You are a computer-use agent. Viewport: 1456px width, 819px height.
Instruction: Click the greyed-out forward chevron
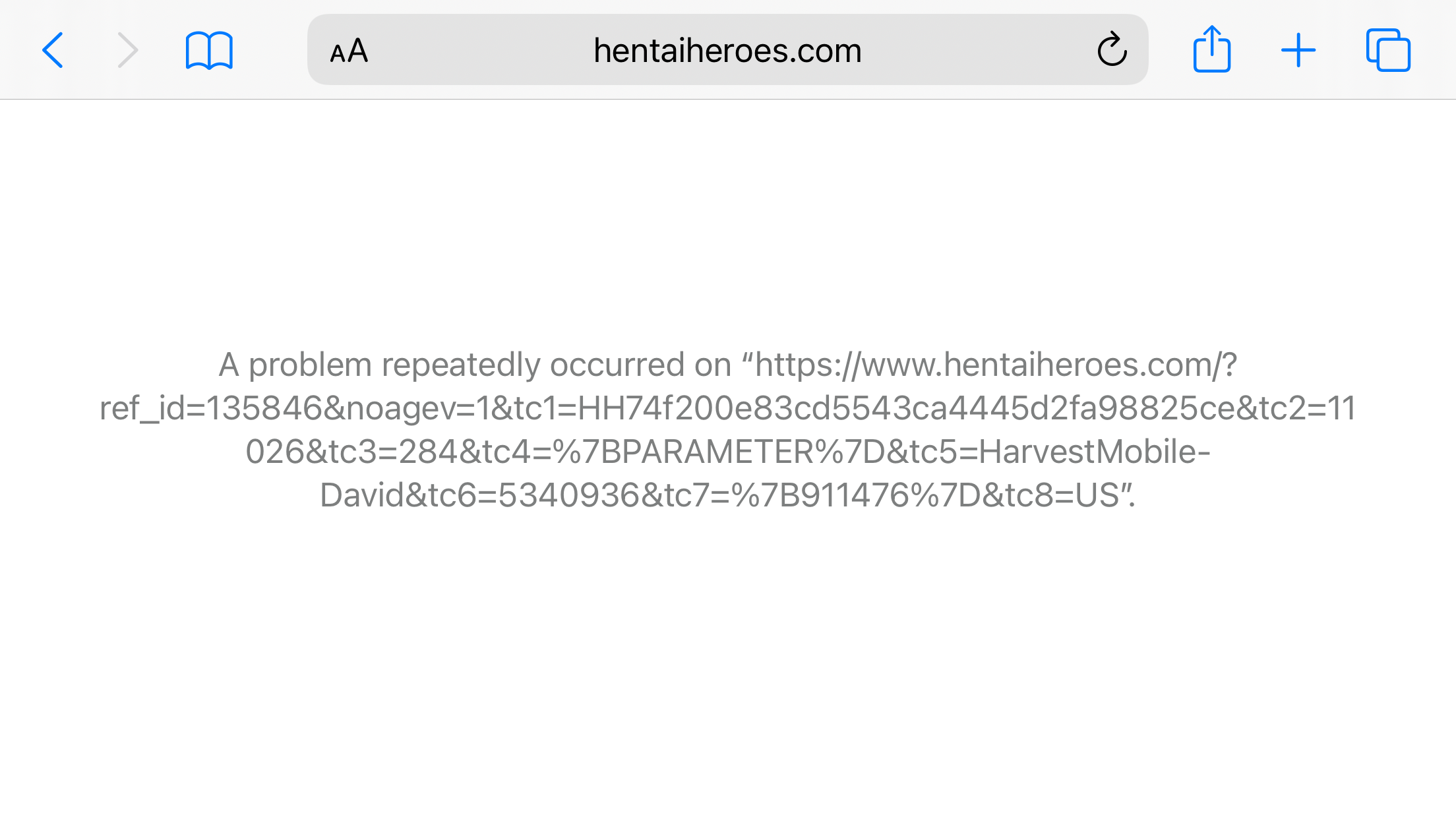click(128, 50)
